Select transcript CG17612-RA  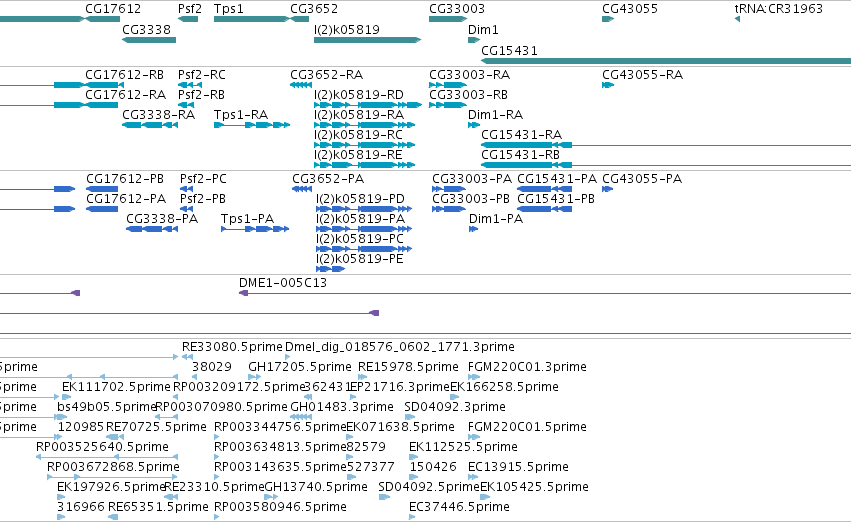coord(125,94)
